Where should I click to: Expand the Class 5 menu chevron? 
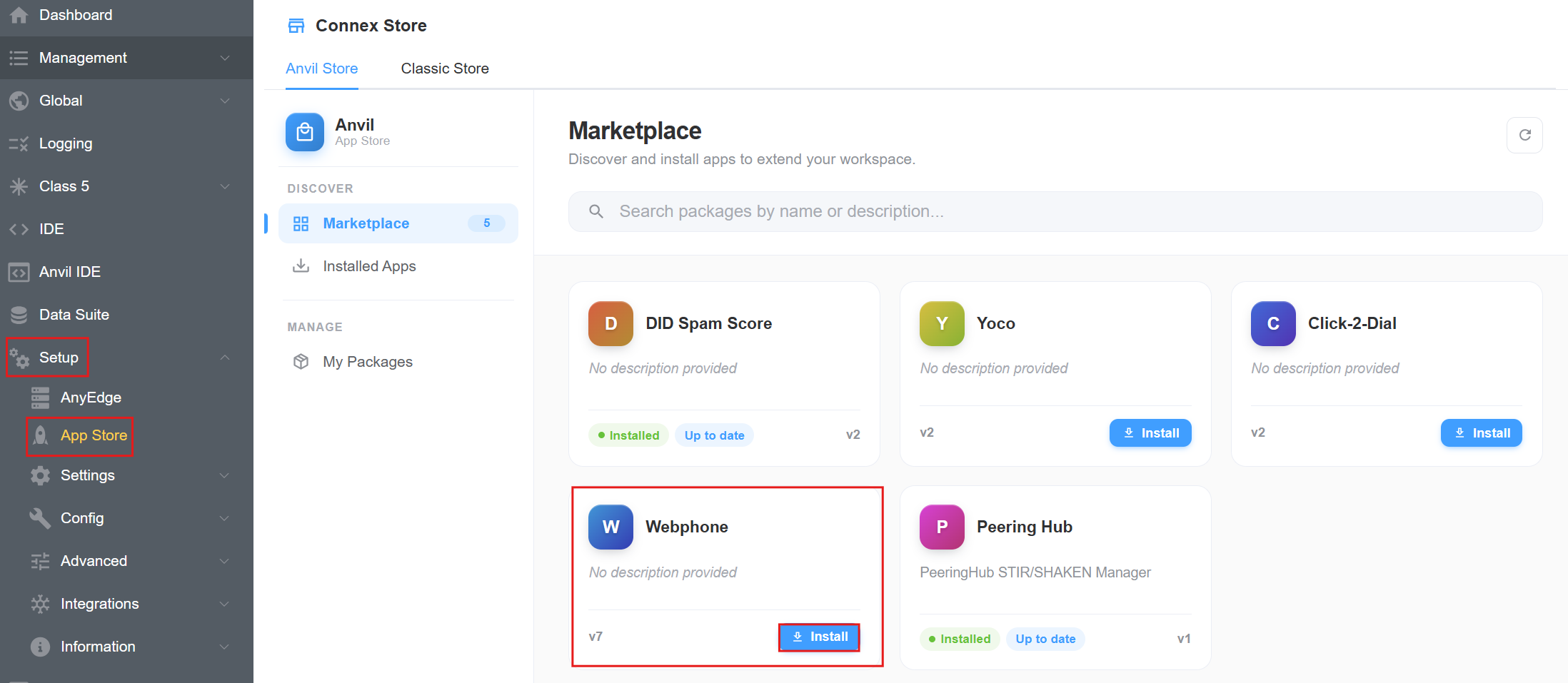(x=225, y=186)
